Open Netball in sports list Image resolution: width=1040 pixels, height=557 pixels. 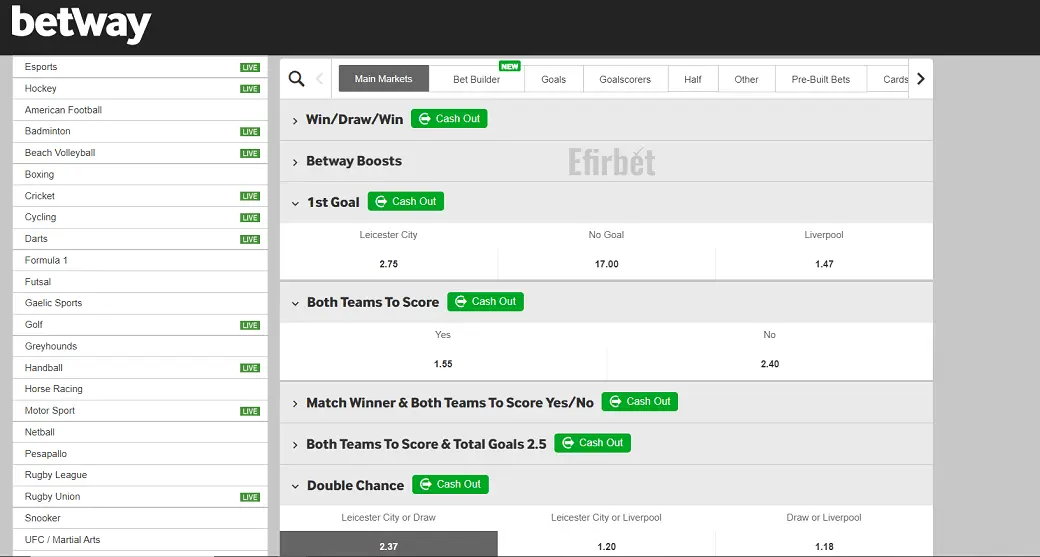[140, 432]
